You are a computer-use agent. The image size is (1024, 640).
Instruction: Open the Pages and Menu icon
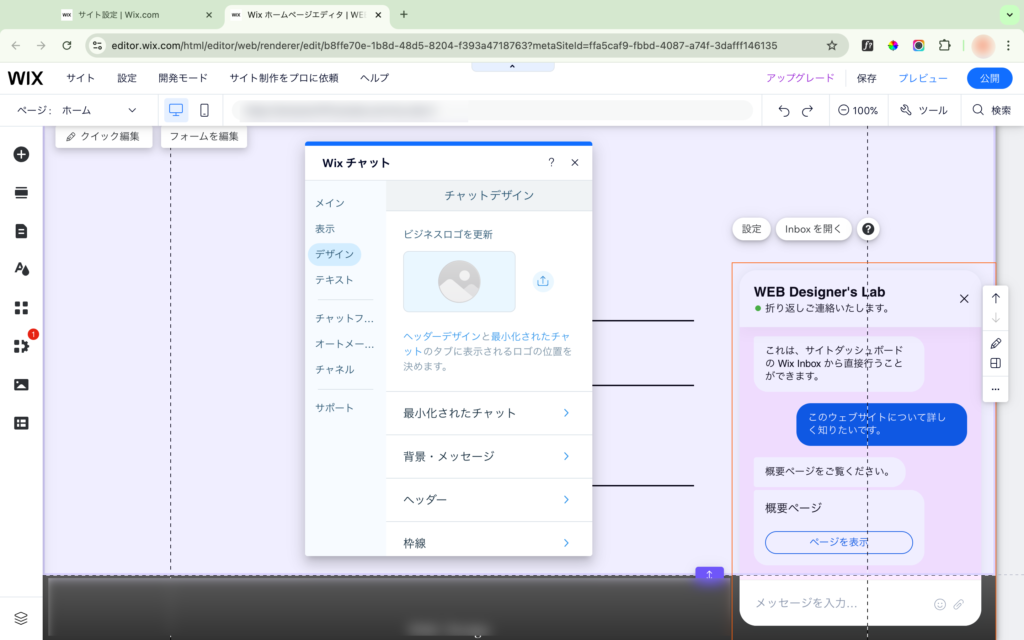(x=21, y=231)
